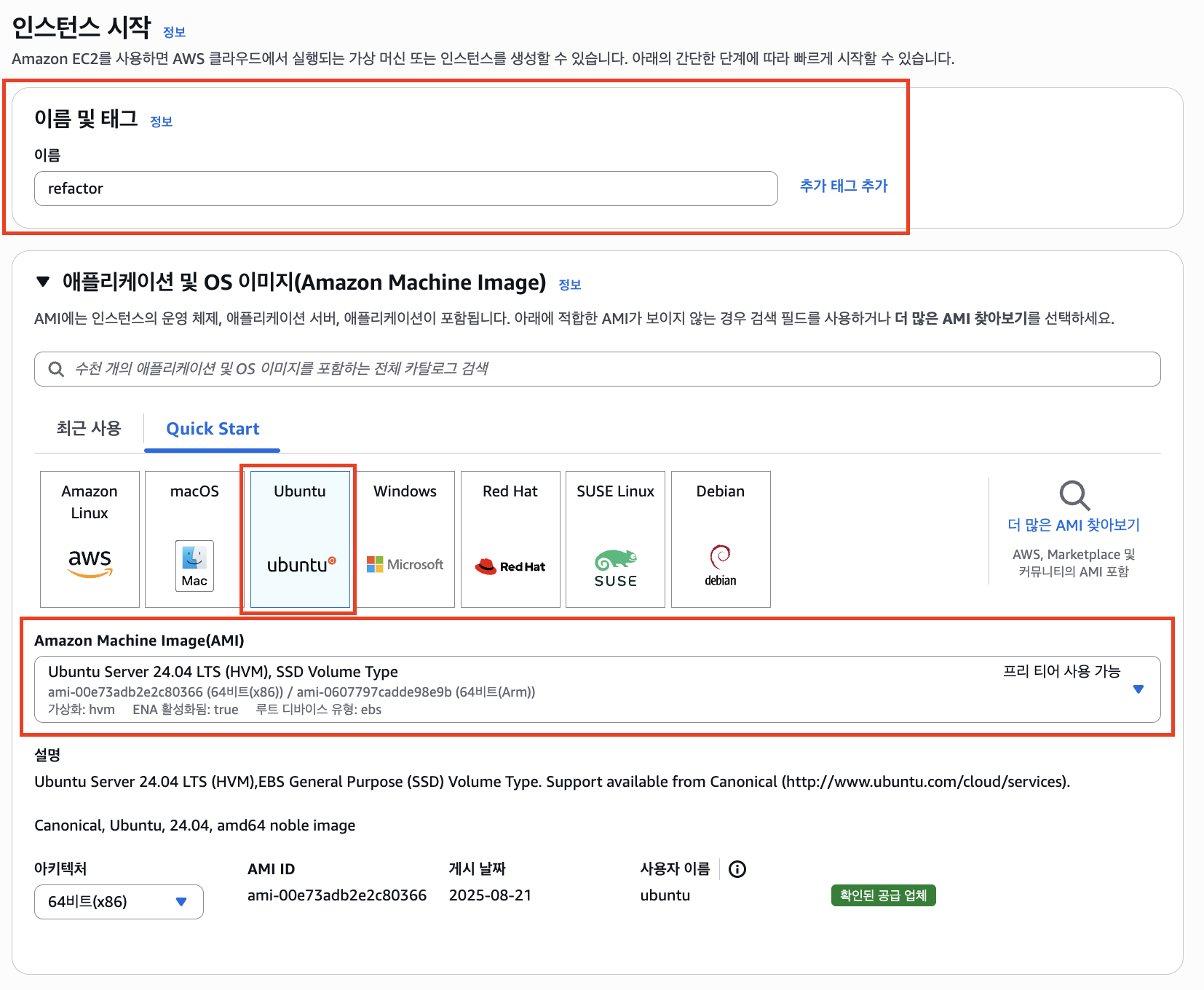
Task: Click the 루트 디바이스 유형: ebs text
Action: point(319,710)
